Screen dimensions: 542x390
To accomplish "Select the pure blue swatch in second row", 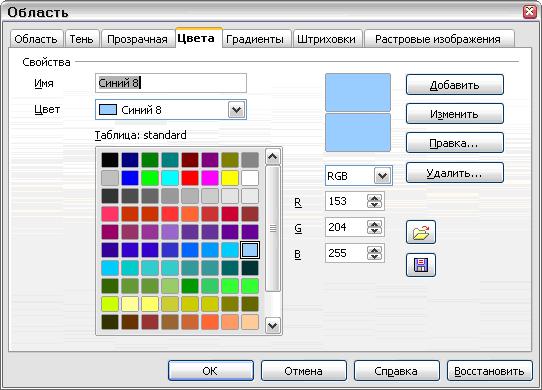I will click(130, 178).
